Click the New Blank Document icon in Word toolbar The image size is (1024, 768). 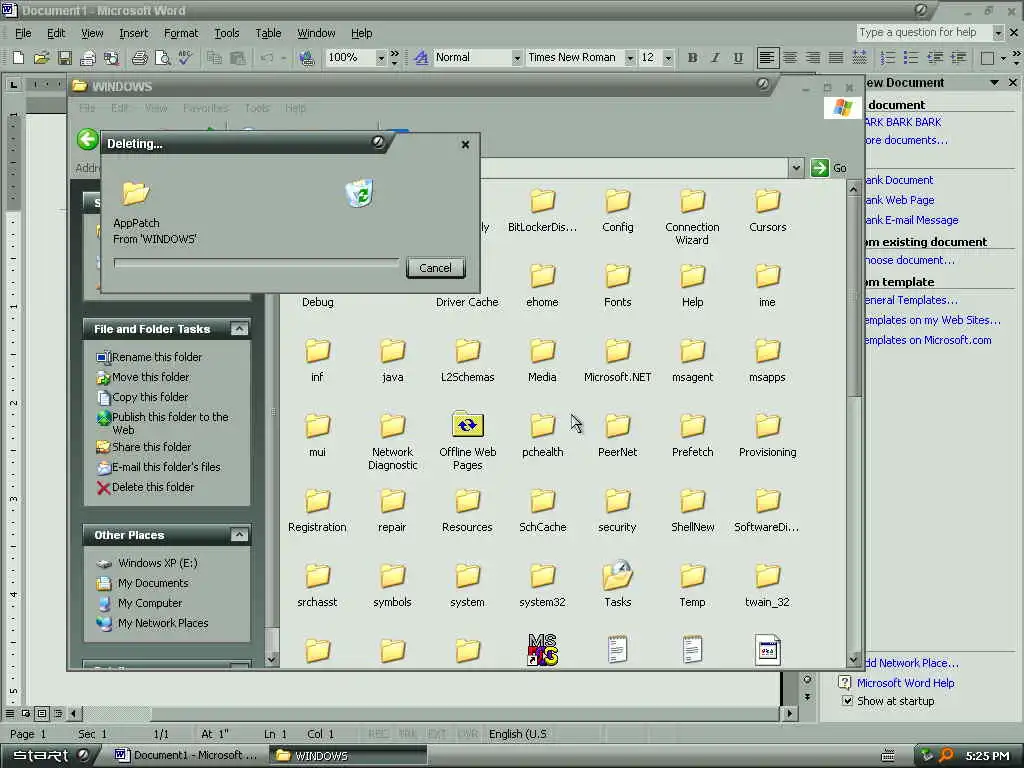pos(18,58)
